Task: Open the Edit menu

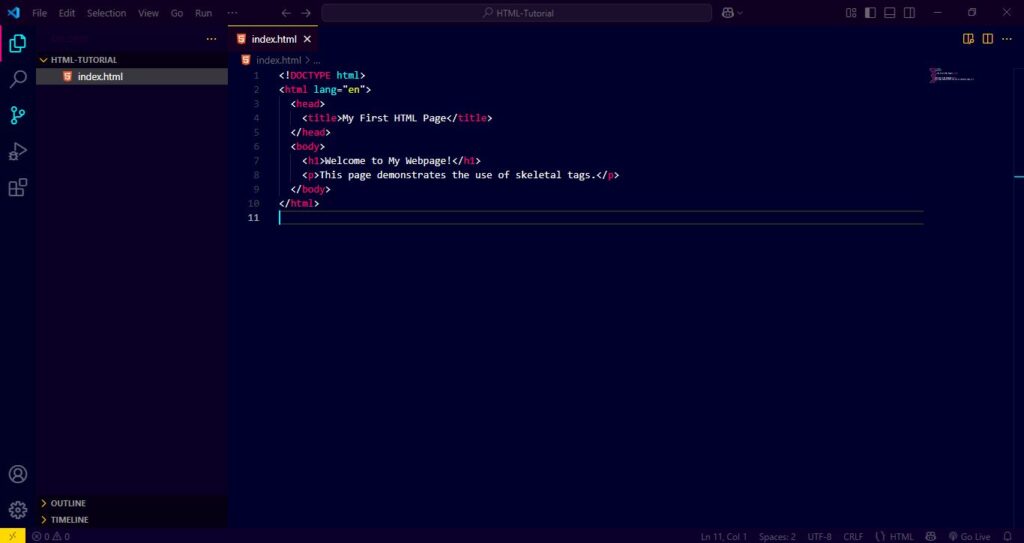Action: [x=67, y=13]
